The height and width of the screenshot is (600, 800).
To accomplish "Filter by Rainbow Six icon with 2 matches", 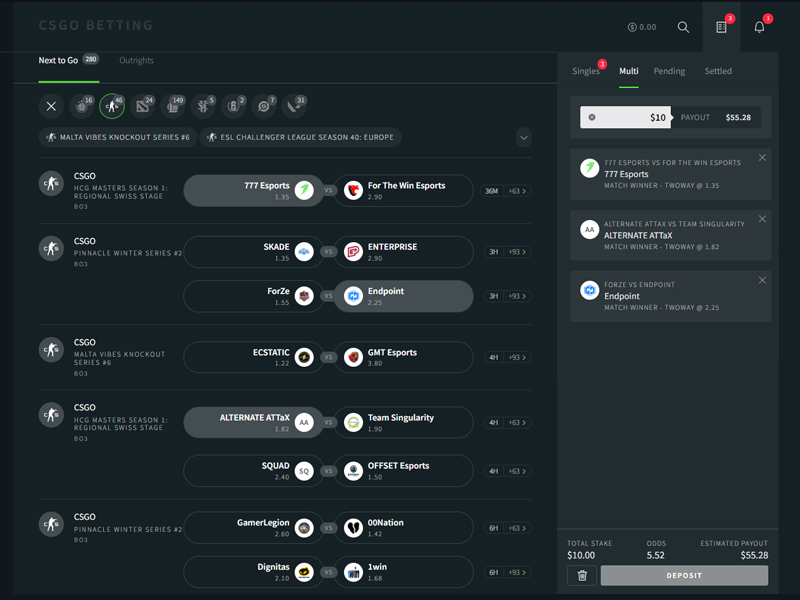I will coord(233,106).
